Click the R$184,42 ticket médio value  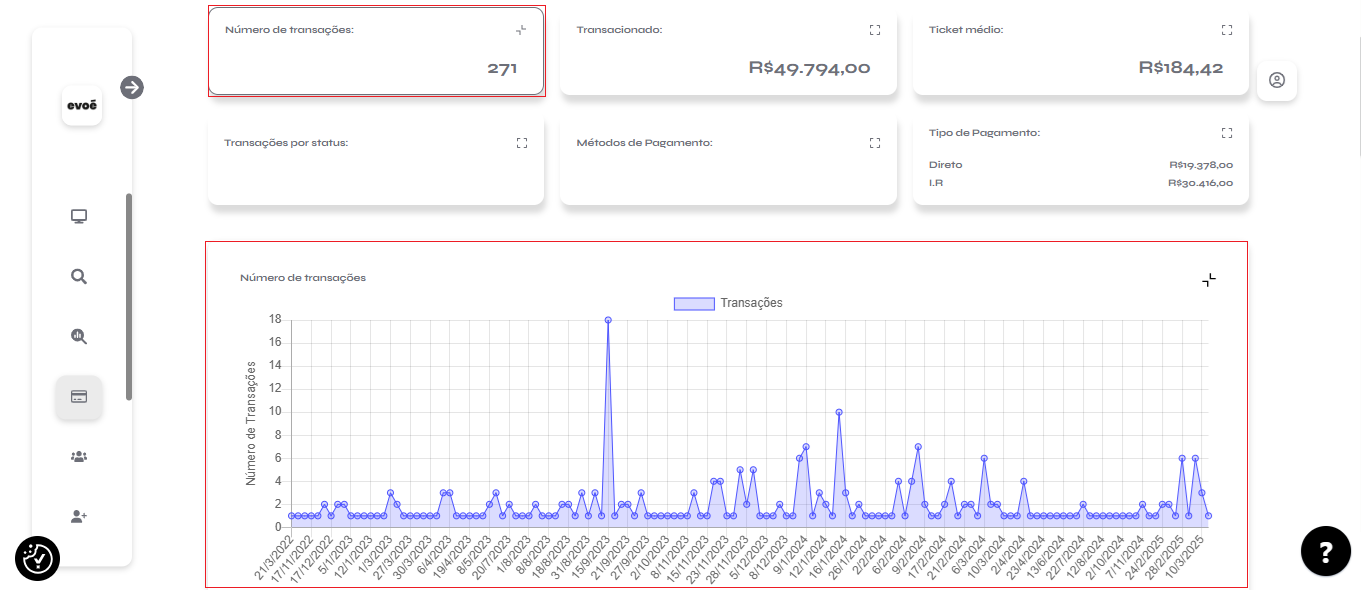(x=1181, y=68)
